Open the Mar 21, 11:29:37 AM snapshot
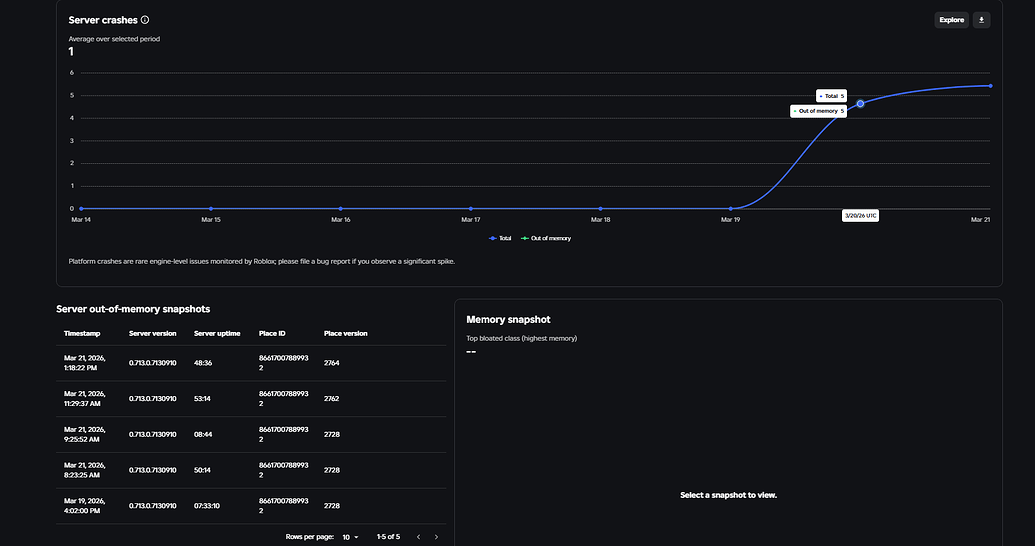 (x=251, y=399)
